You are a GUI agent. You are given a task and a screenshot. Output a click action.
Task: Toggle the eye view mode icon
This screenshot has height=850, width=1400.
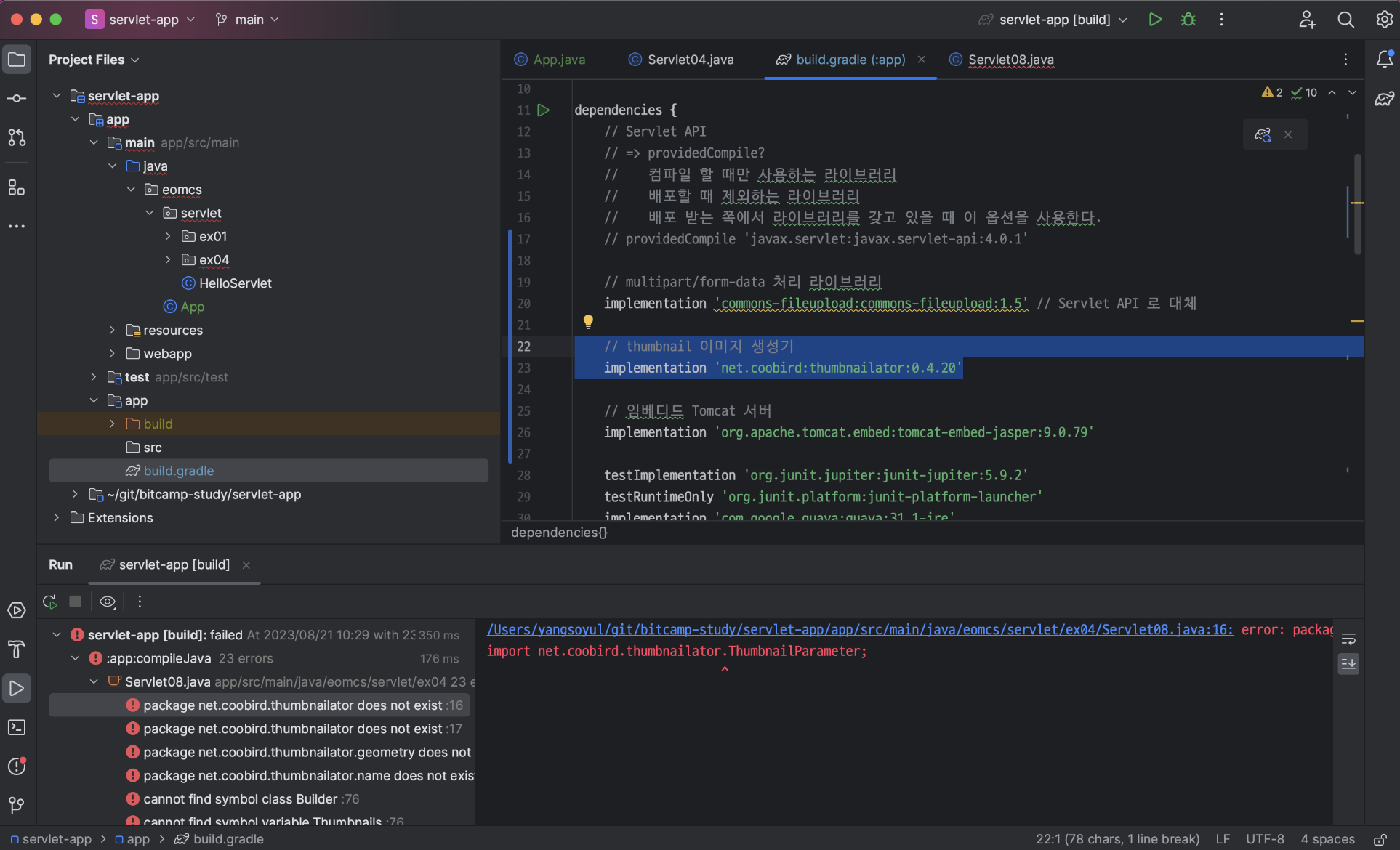pyautogui.click(x=108, y=602)
